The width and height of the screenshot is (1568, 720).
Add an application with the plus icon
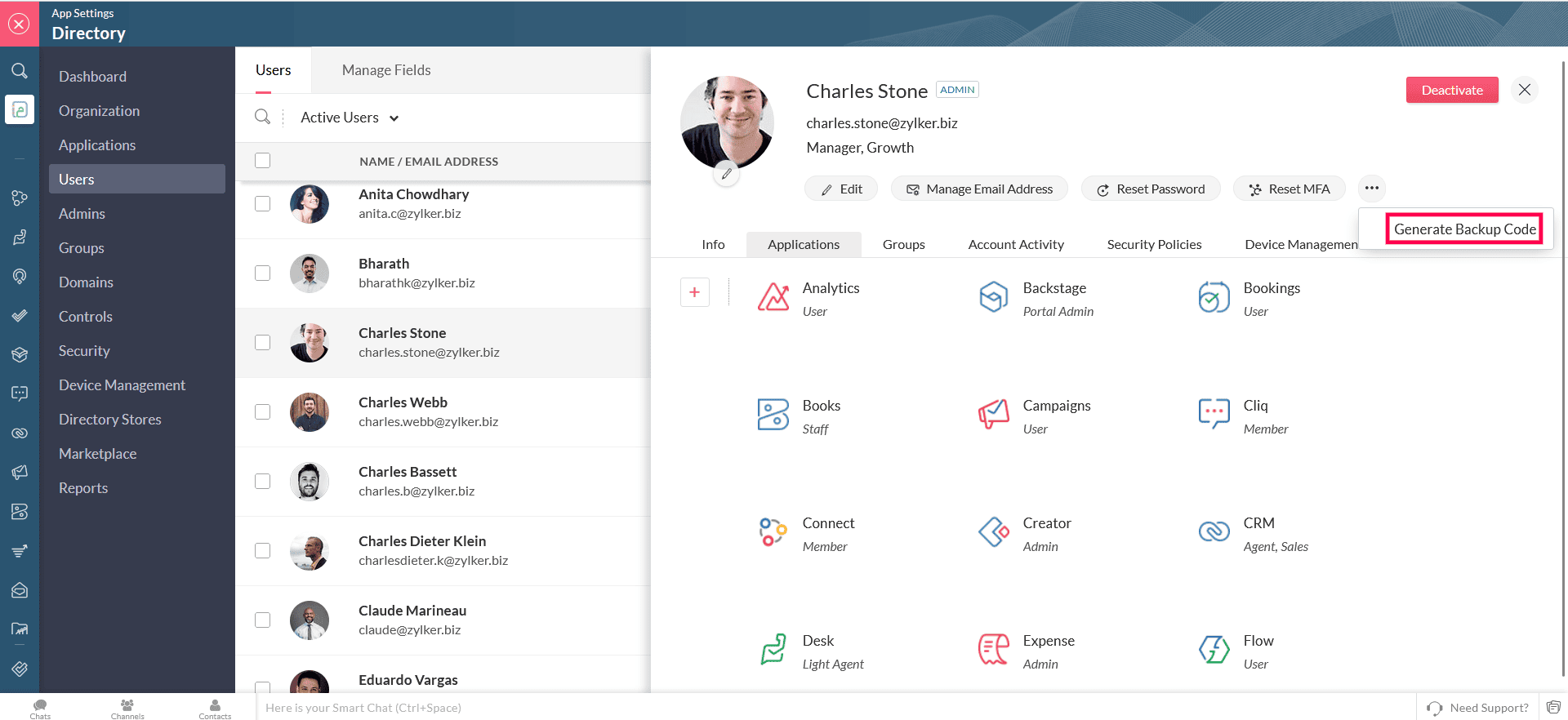pyautogui.click(x=695, y=292)
